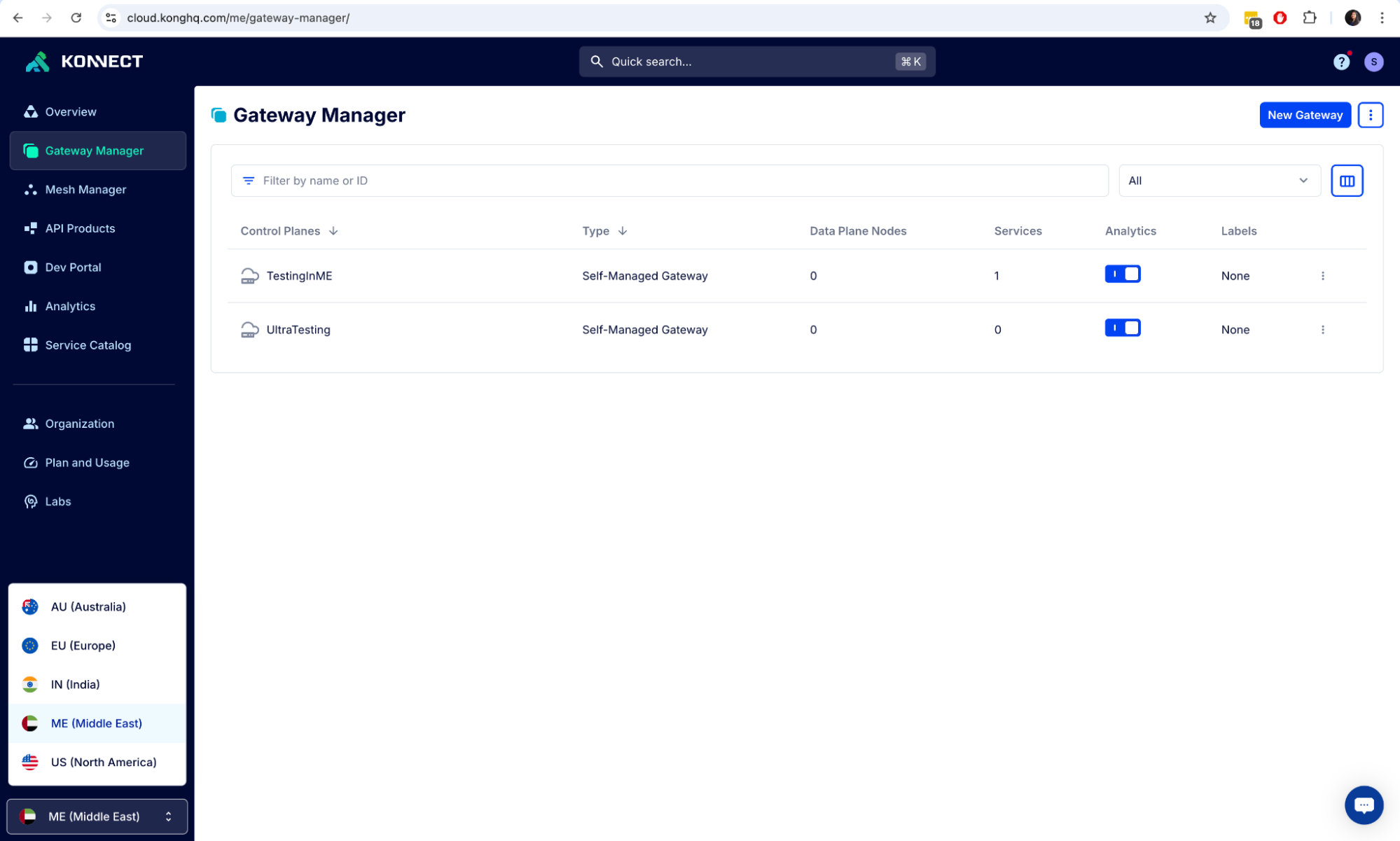Open UltraTesting row actions menu
The image size is (1400, 841).
tap(1322, 330)
